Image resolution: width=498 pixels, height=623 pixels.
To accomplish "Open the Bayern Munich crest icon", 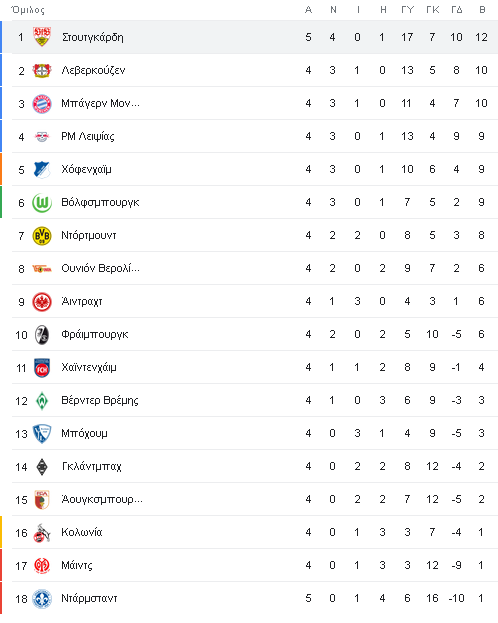I will click(42, 104).
